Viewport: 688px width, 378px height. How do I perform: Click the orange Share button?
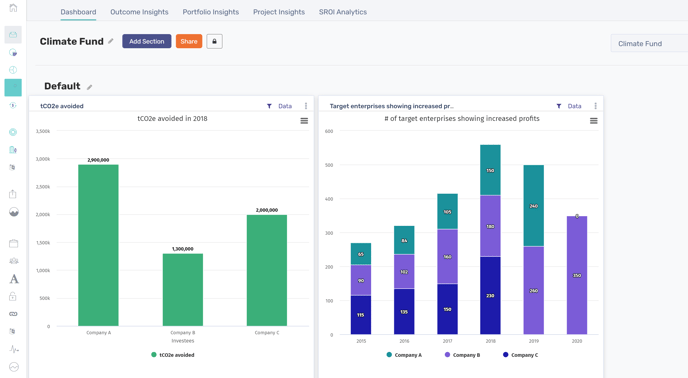pos(189,41)
